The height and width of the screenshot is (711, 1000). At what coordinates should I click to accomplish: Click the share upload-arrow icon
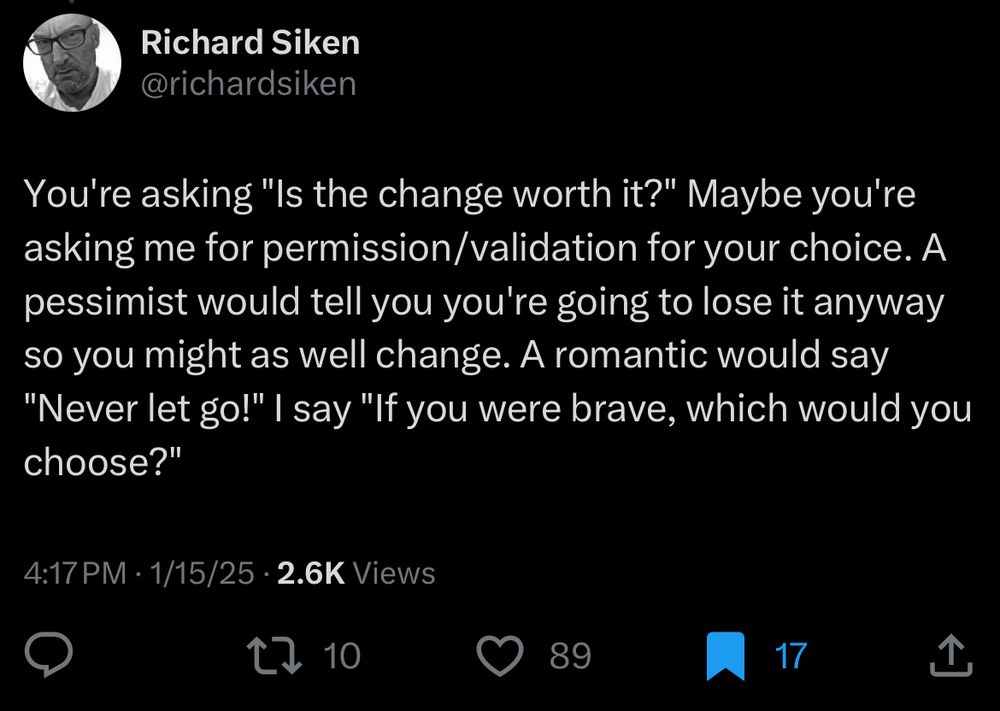(x=952, y=655)
